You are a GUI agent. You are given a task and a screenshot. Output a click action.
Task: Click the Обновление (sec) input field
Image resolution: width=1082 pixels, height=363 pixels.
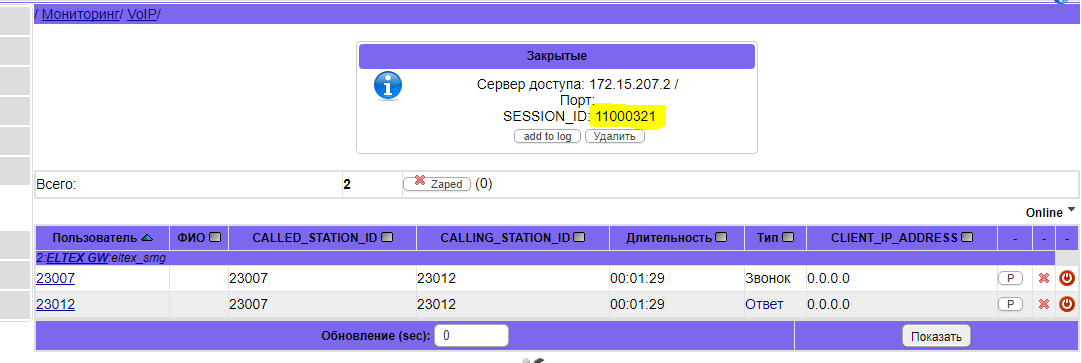point(472,336)
